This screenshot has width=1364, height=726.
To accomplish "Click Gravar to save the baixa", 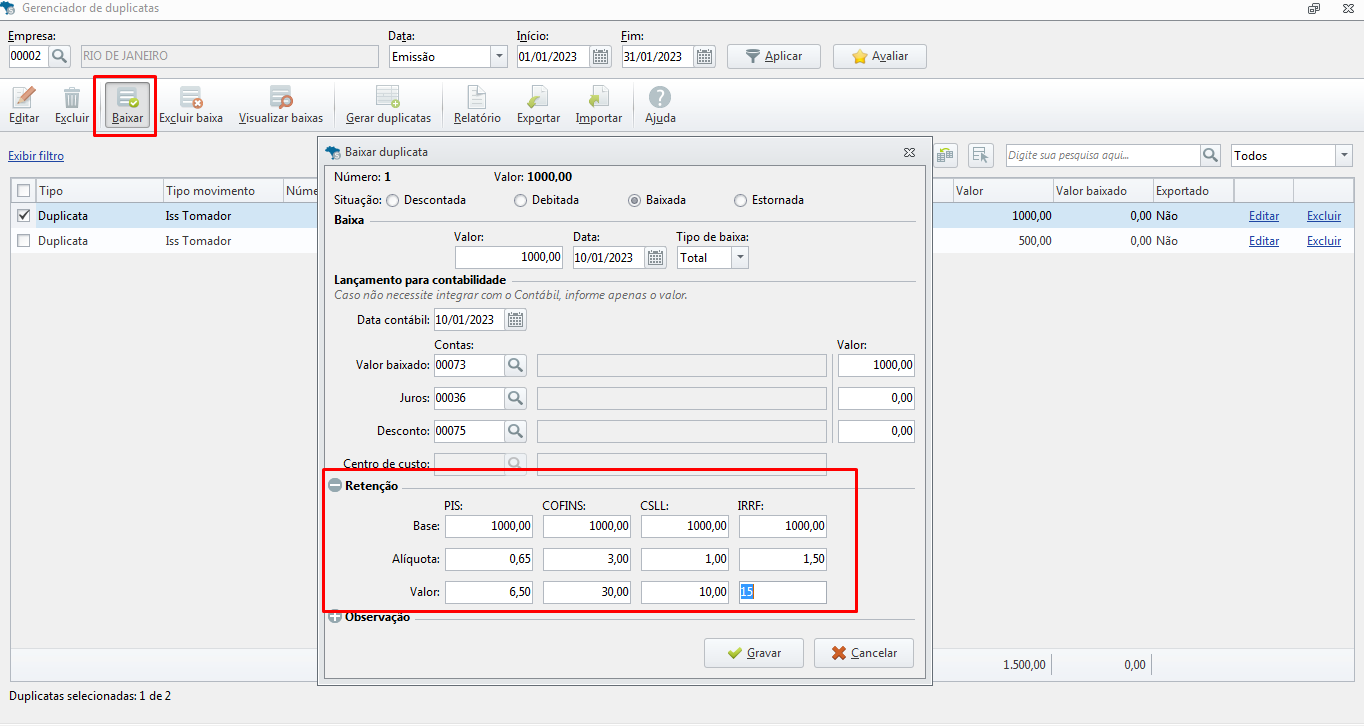I will [754, 653].
